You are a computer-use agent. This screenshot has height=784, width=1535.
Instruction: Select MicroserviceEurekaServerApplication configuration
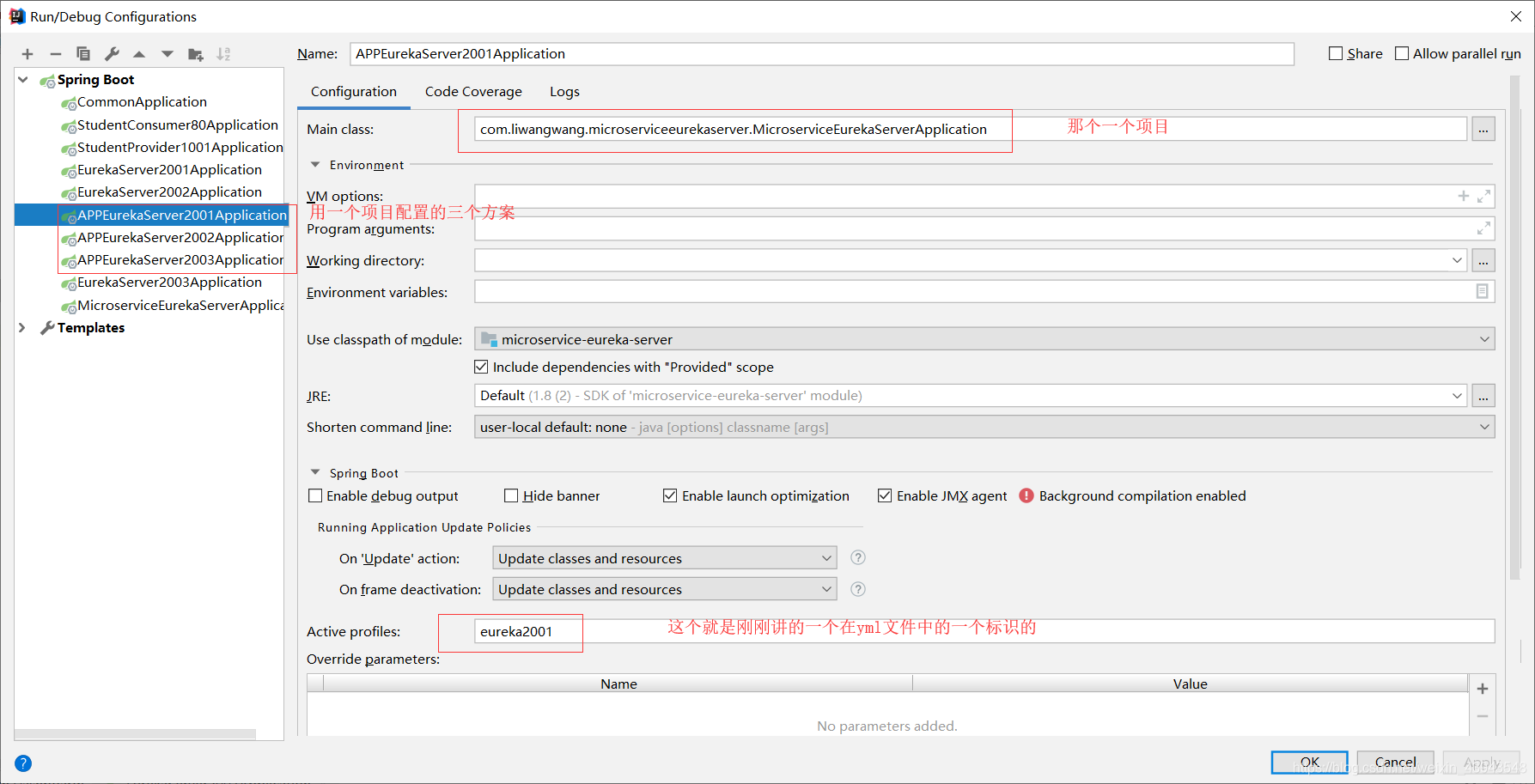point(180,306)
